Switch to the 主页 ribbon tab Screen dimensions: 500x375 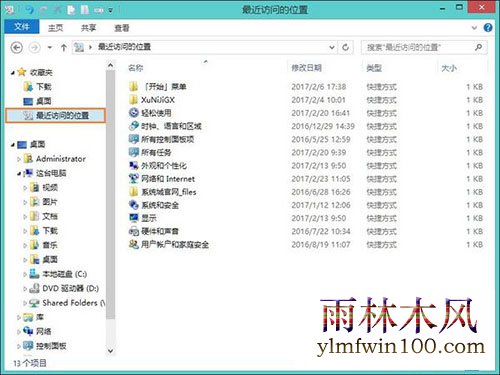click(x=55, y=28)
